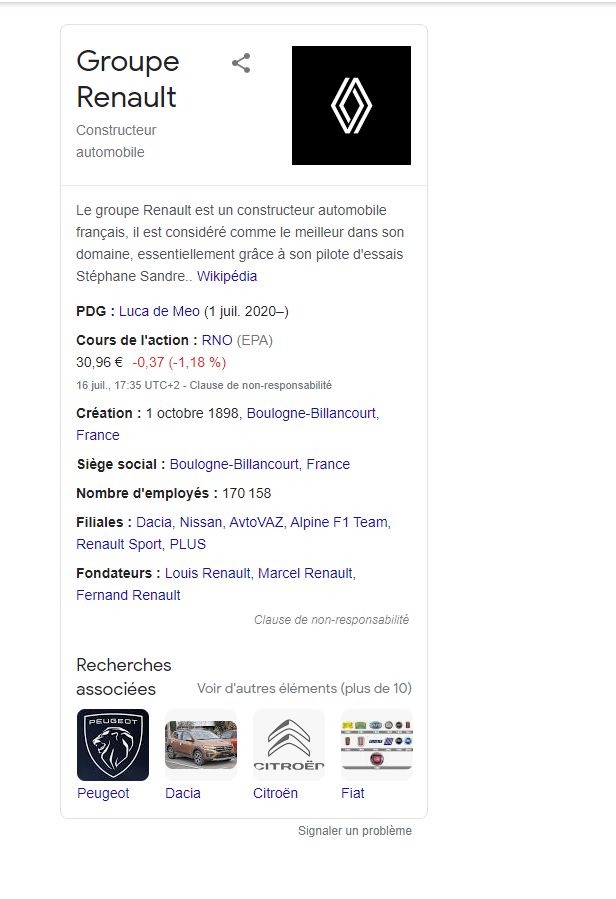Open the Renault Sport link

tap(119, 544)
